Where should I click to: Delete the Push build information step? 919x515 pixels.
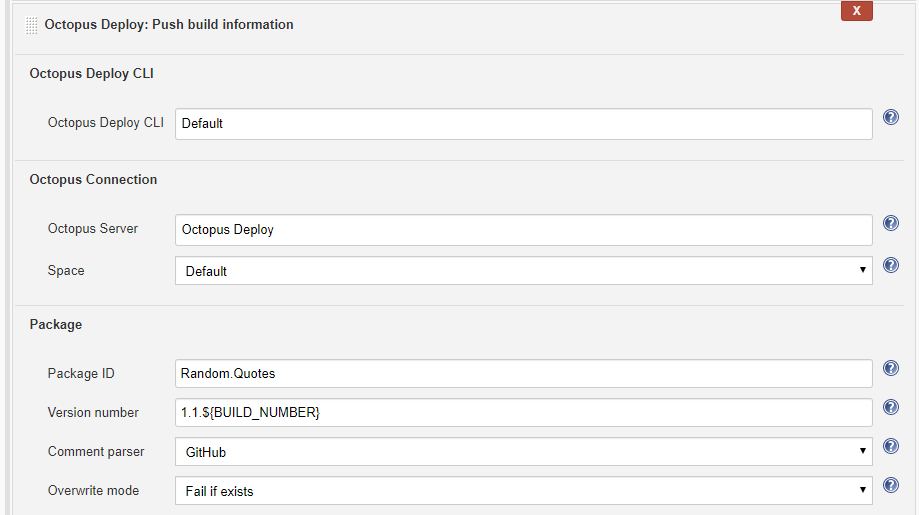[x=857, y=11]
